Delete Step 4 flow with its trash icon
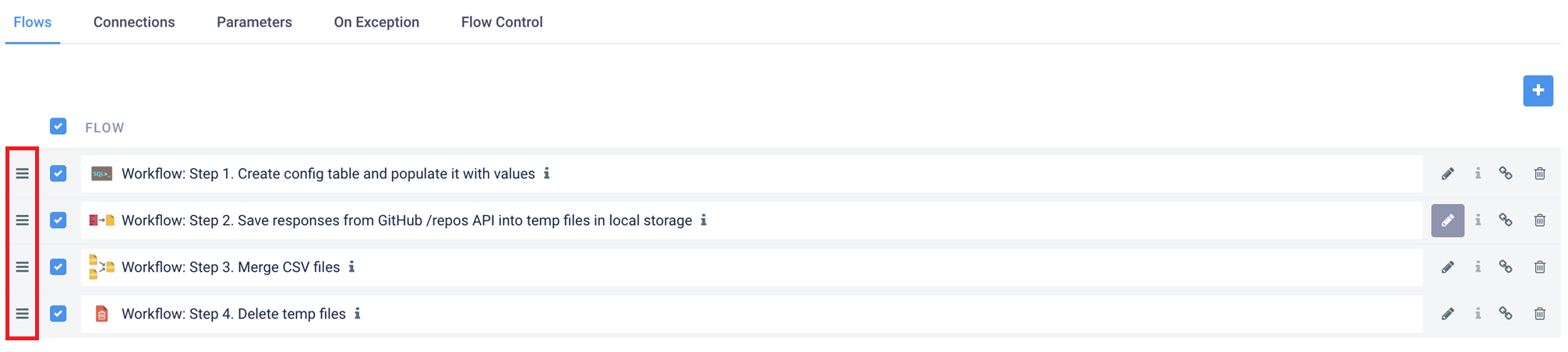The image size is (1568, 352). [x=1539, y=314]
